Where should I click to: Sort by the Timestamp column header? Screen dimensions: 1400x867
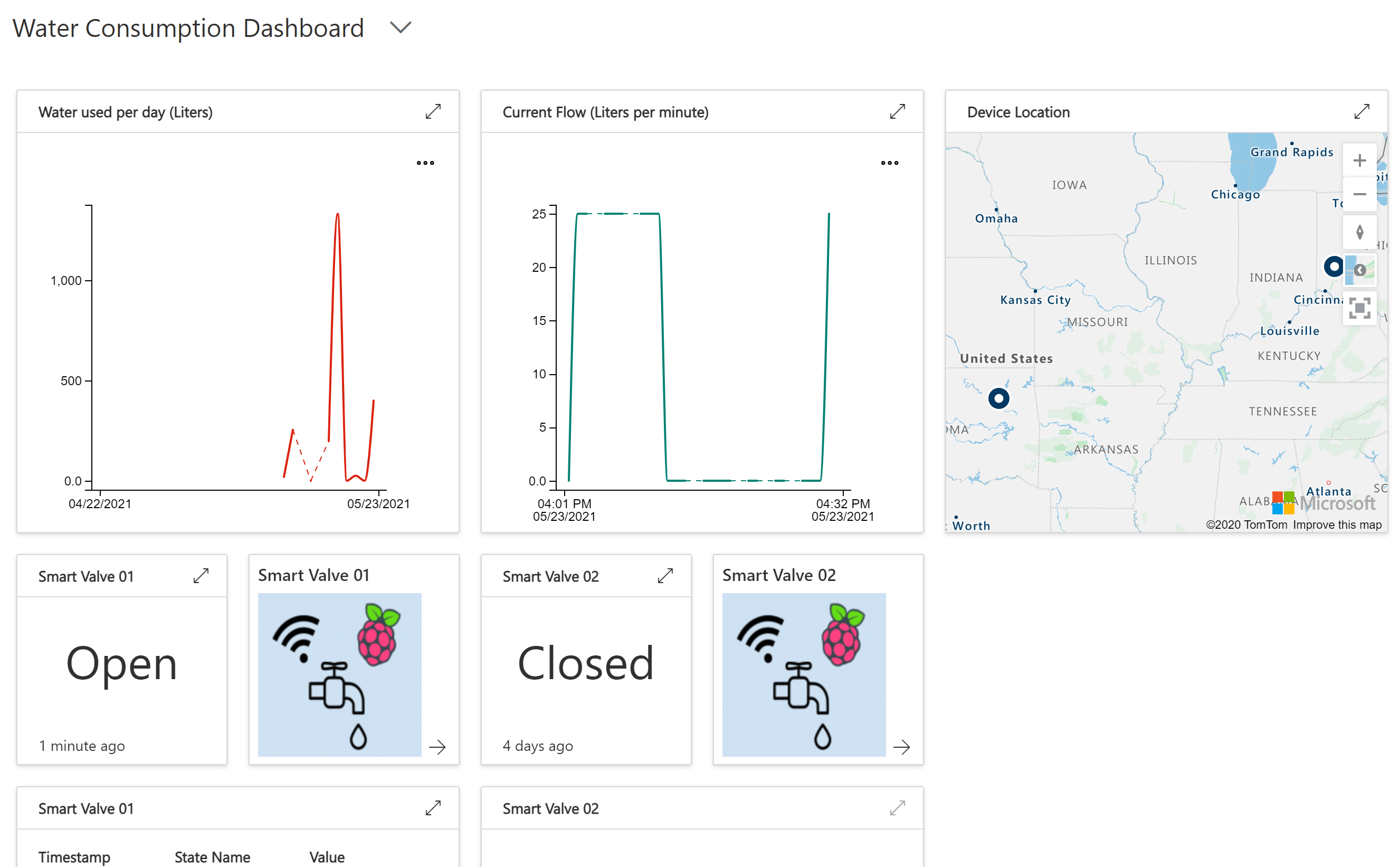coord(74,856)
